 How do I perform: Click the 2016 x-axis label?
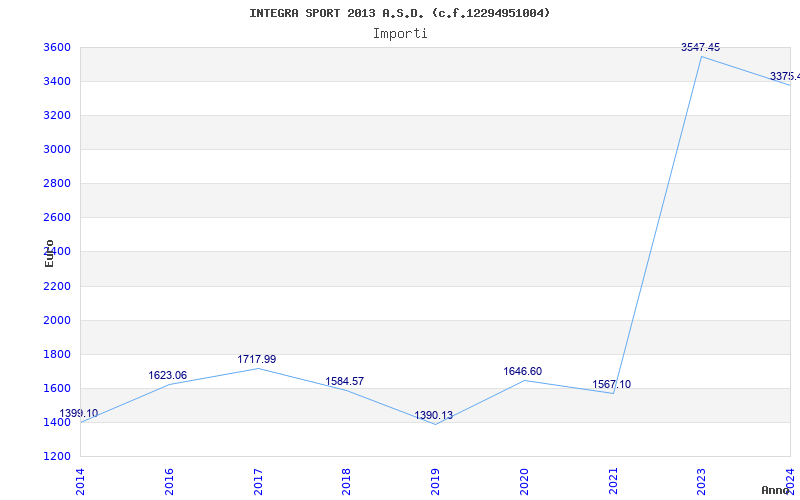coord(169,481)
